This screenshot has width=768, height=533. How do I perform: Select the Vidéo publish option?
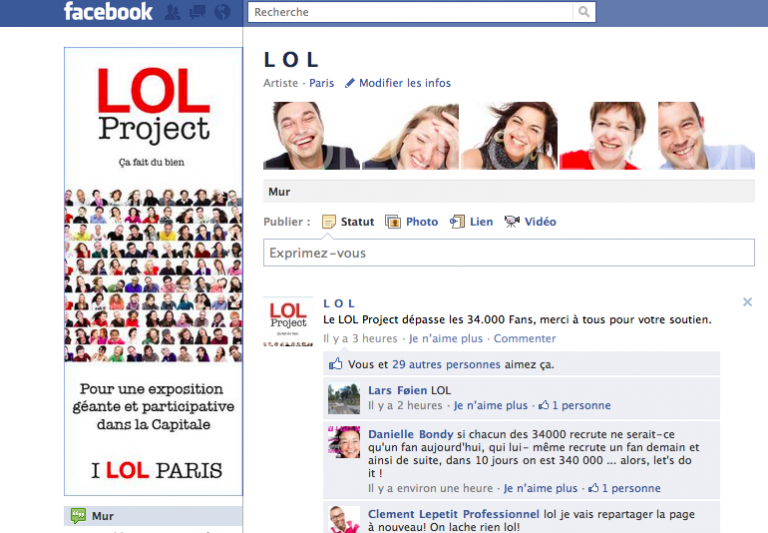click(530, 222)
